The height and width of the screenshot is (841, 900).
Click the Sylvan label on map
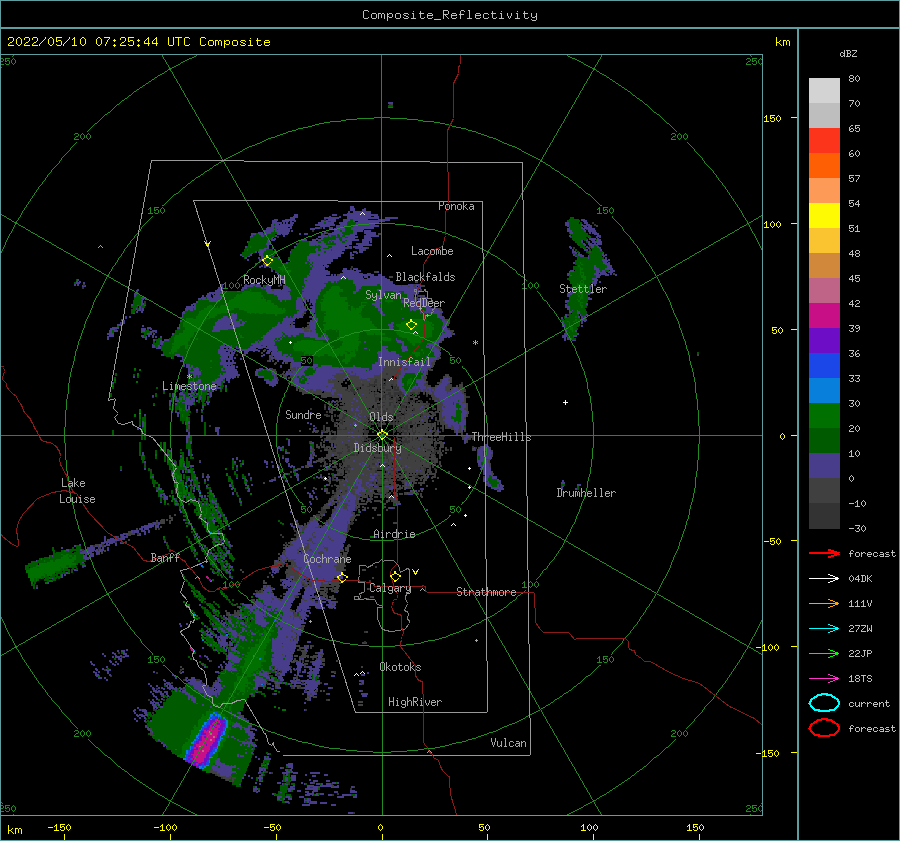point(383,295)
